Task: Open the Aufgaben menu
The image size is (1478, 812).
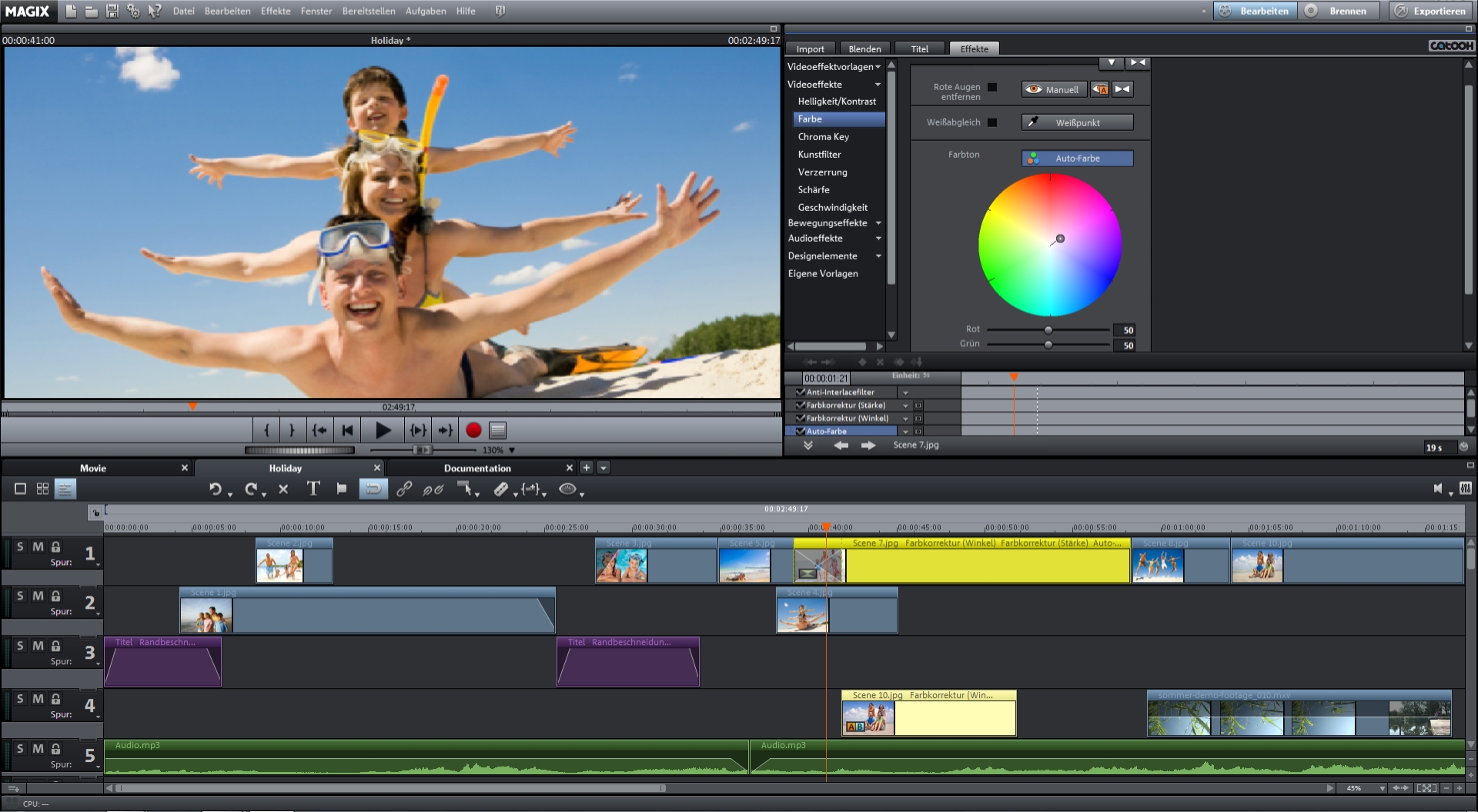Action: [426, 11]
